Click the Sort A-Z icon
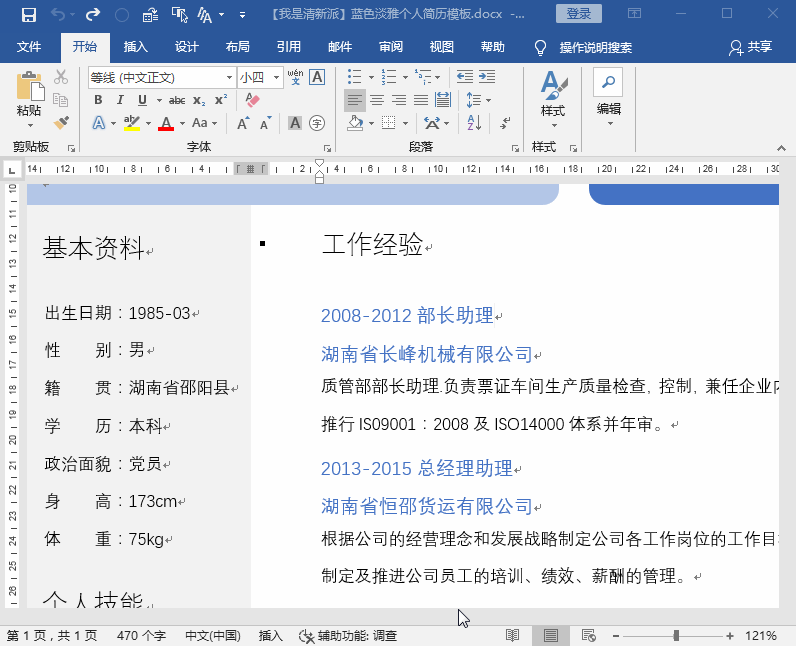796x646 pixels. [474, 123]
